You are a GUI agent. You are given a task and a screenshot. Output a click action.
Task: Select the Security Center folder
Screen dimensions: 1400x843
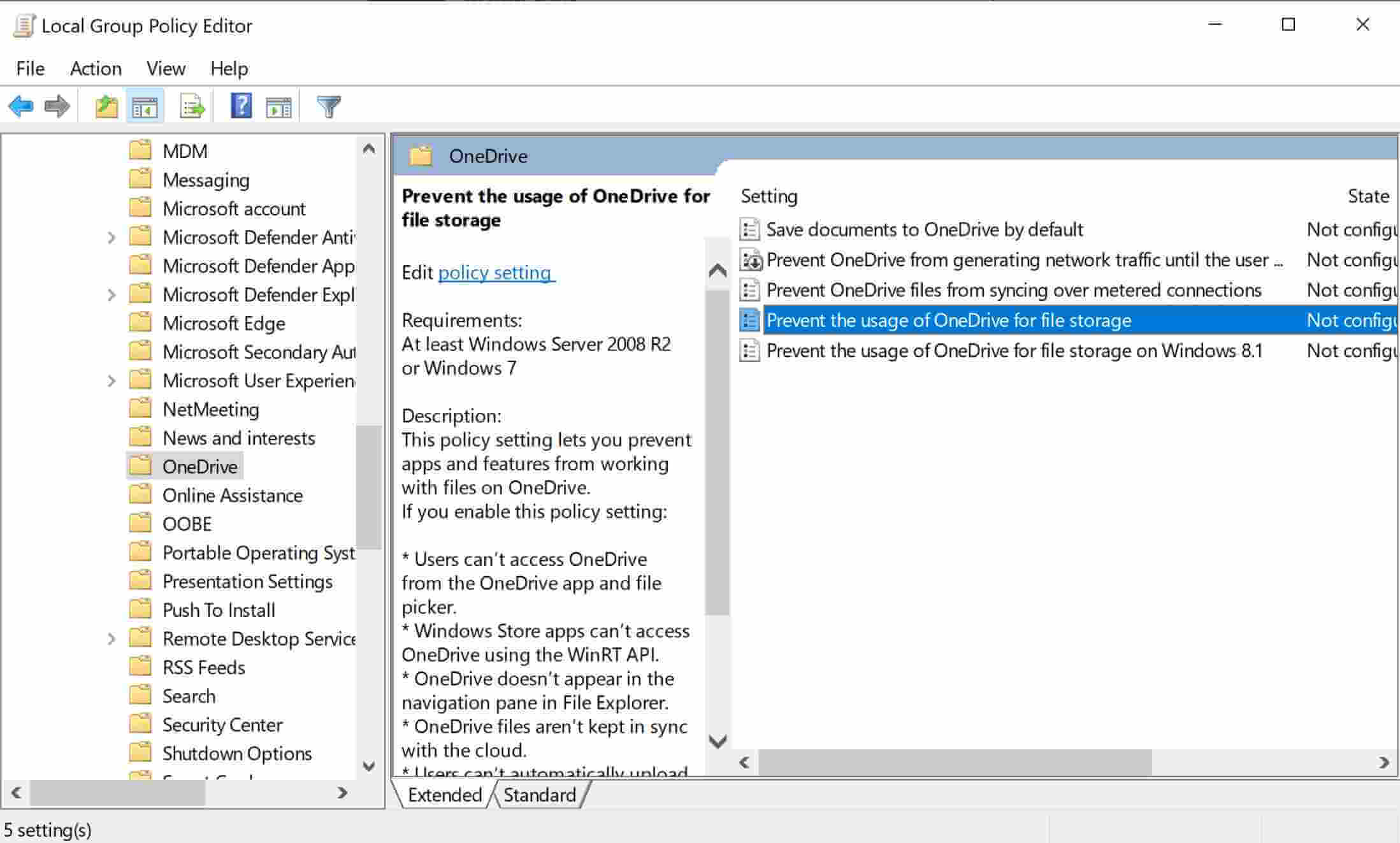[222, 724]
